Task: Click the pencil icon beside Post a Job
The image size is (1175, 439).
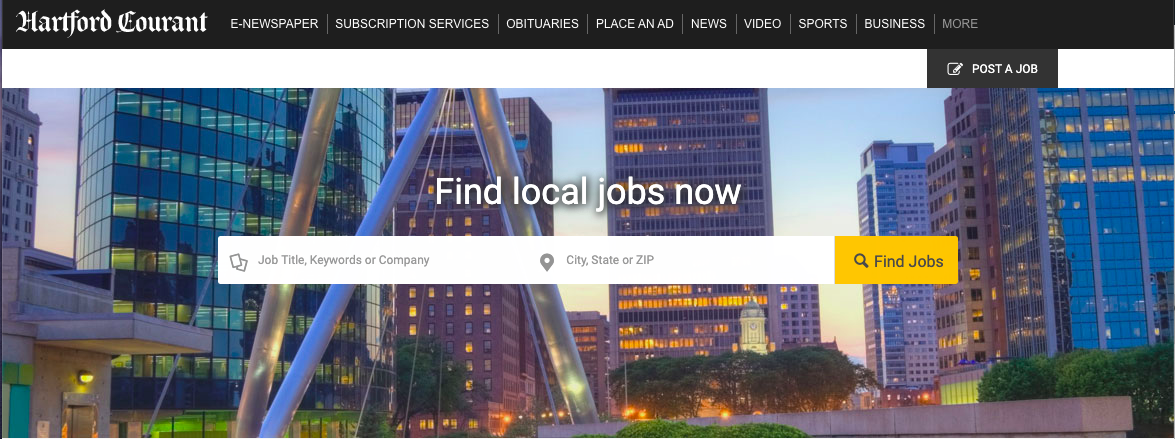Action: coord(955,69)
